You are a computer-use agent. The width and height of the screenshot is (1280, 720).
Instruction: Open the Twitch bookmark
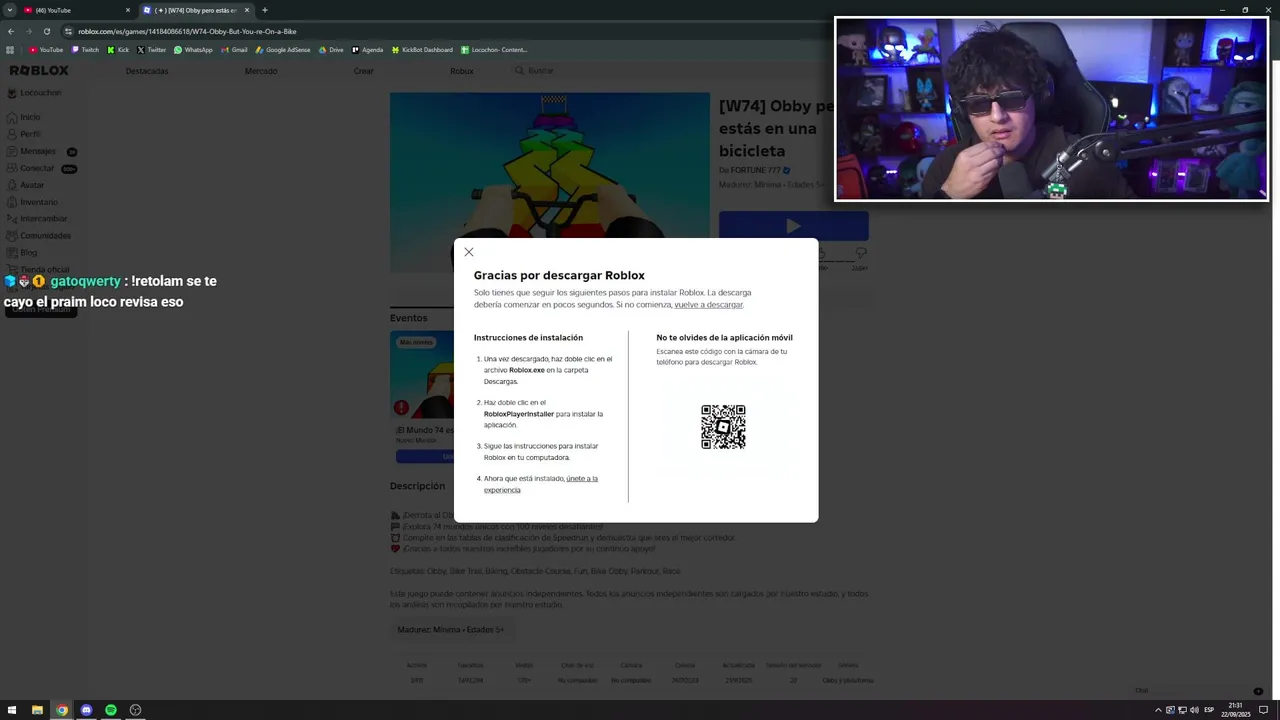(x=85, y=50)
